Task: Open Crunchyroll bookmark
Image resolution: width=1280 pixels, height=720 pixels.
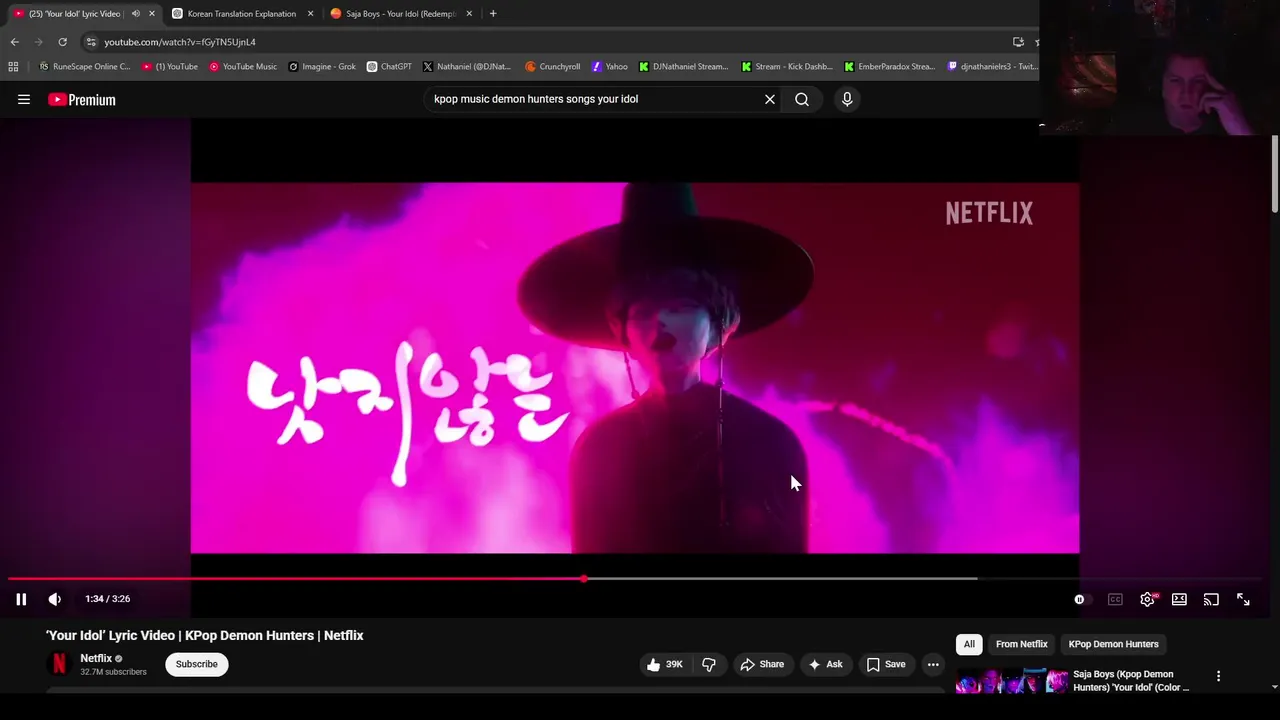Action: pyautogui.click(x=552, y=67)
